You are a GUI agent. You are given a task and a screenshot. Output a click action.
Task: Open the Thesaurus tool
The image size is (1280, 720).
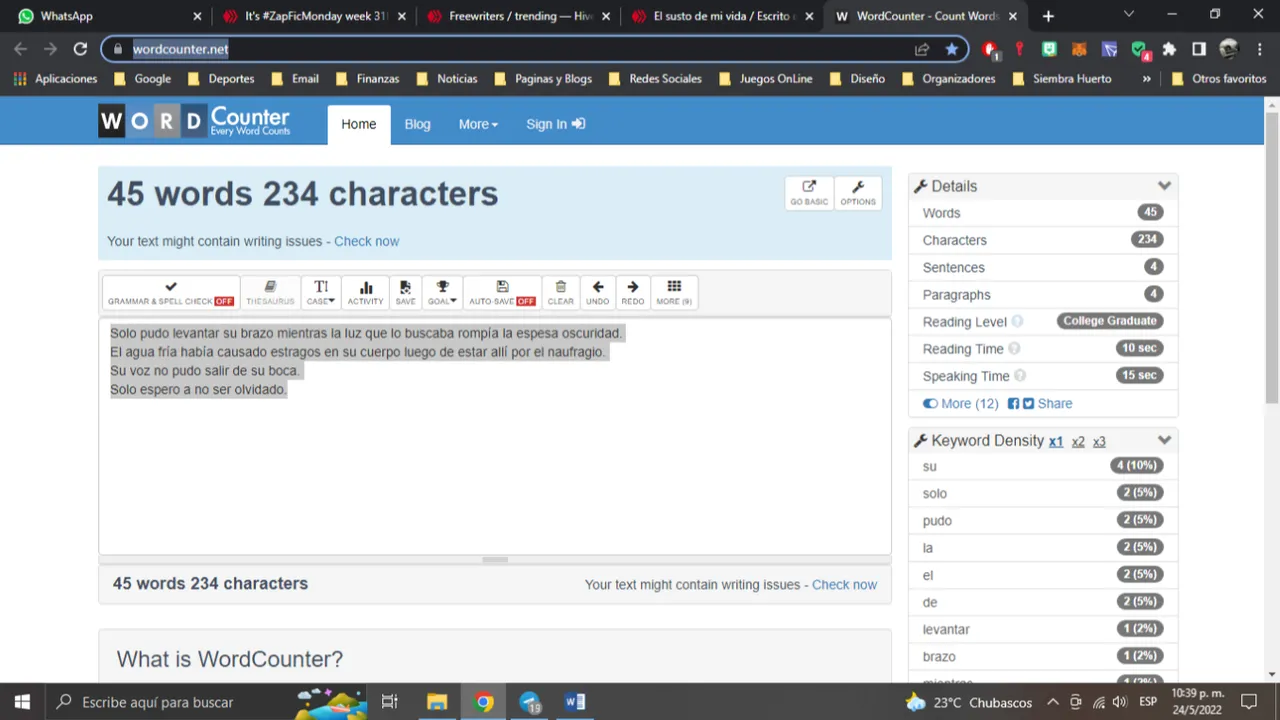[x=270, y=292]
